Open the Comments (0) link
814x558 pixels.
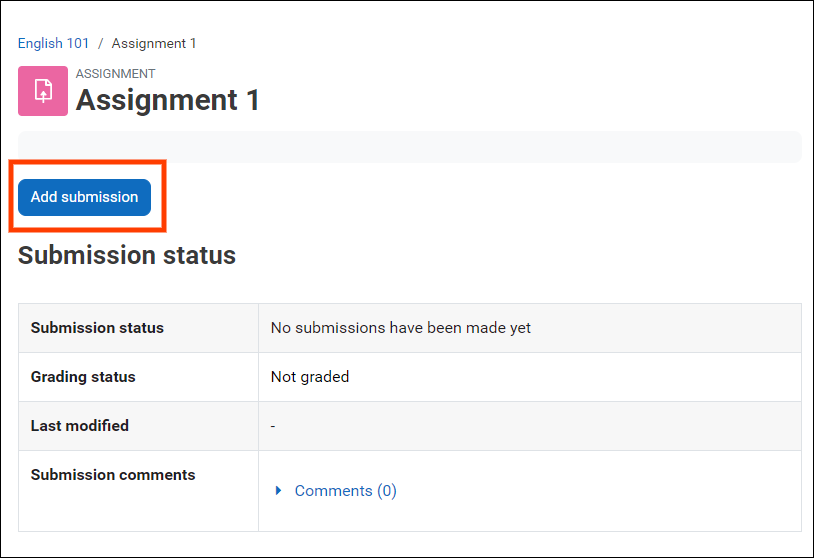coord(345,491)
